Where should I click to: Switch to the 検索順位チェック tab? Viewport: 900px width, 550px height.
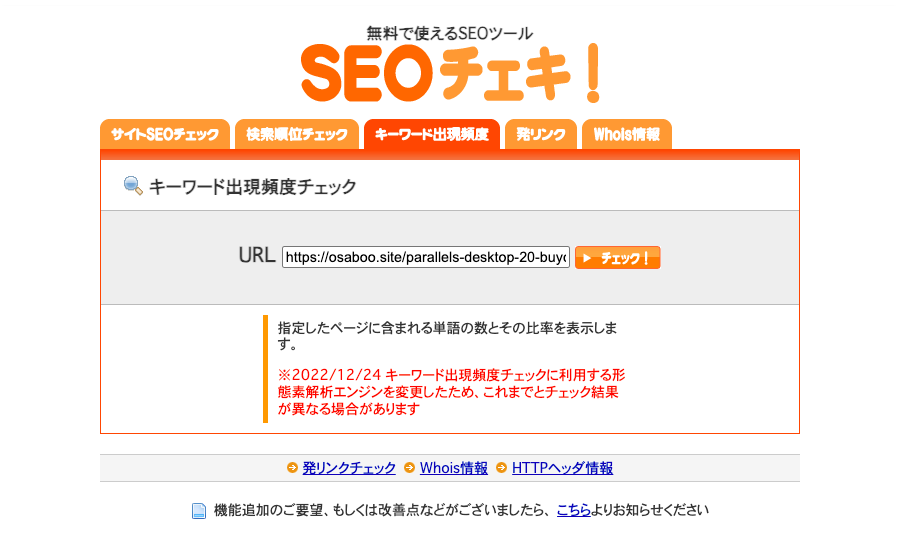pos(297,134)
